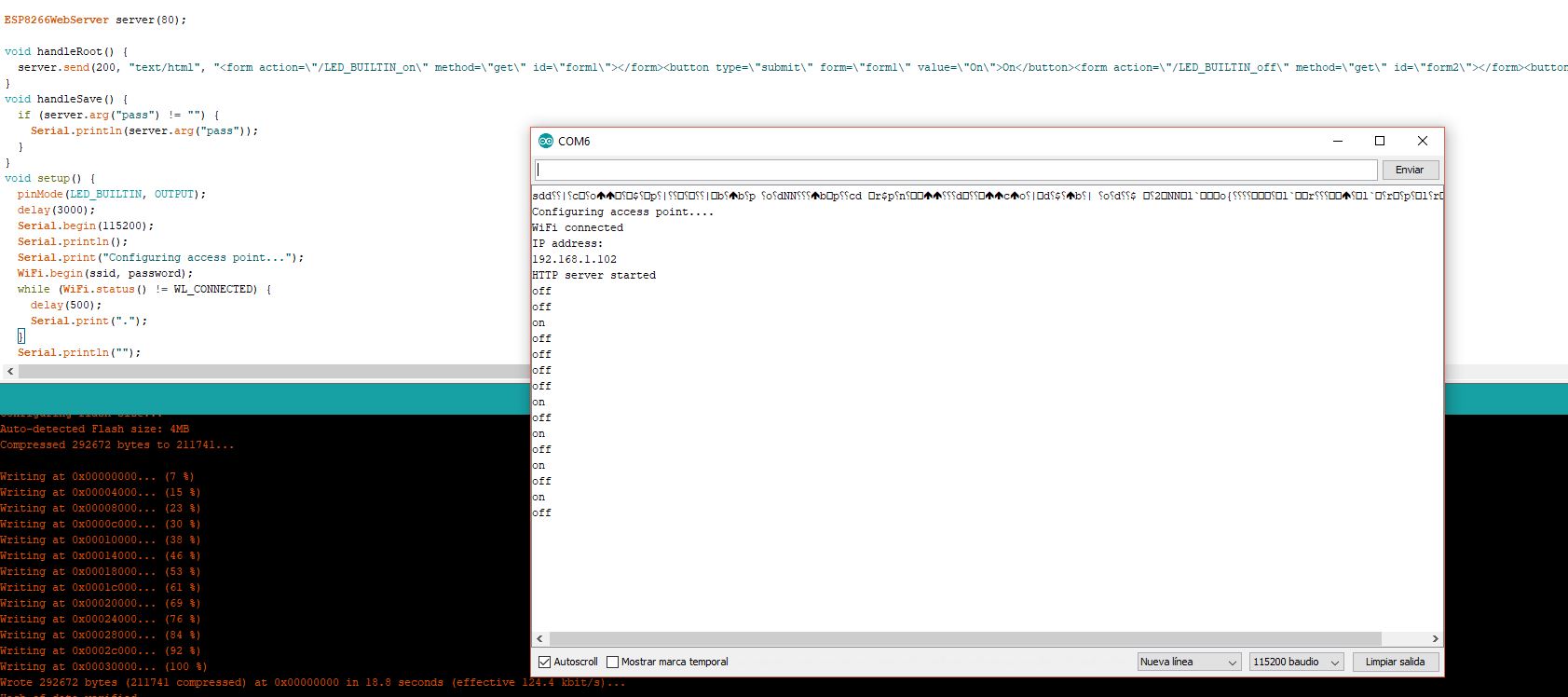Click the highlighted closing brace in editor

(21, 335)
